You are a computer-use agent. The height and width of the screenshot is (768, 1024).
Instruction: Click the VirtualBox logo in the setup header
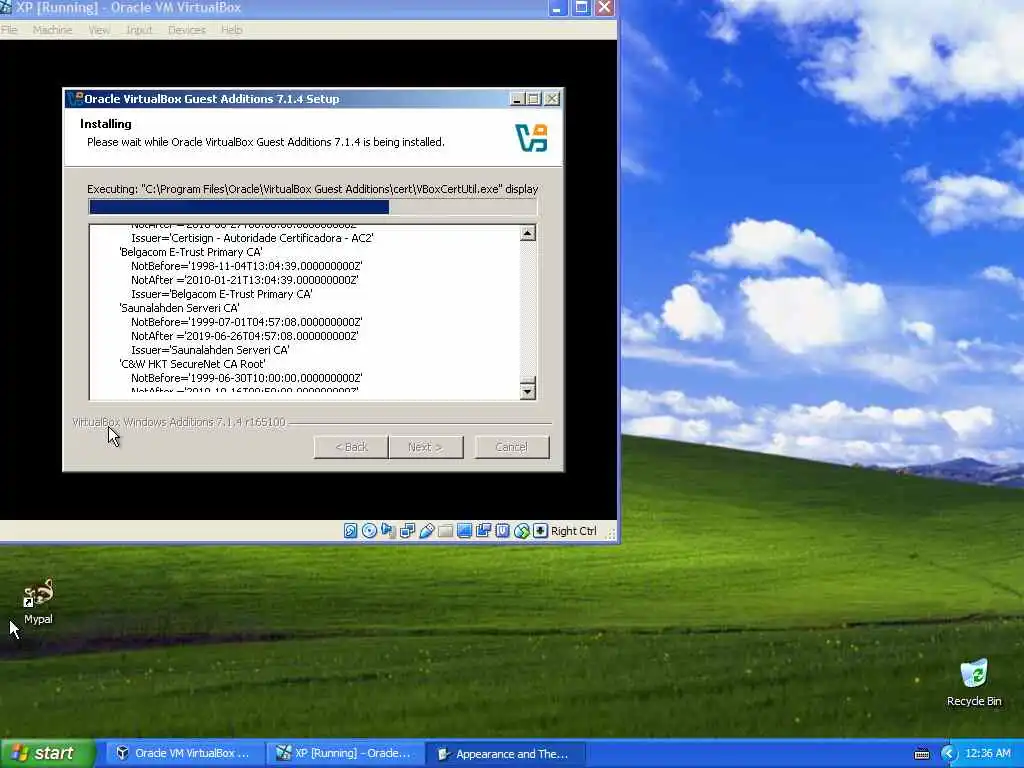click(x=532, y=138)
